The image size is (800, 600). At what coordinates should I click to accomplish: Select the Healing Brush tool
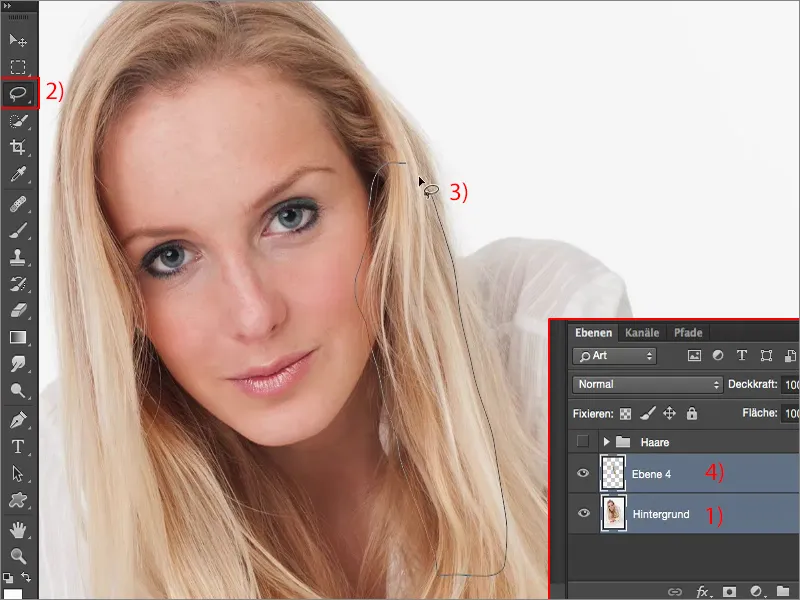[18, 204]
